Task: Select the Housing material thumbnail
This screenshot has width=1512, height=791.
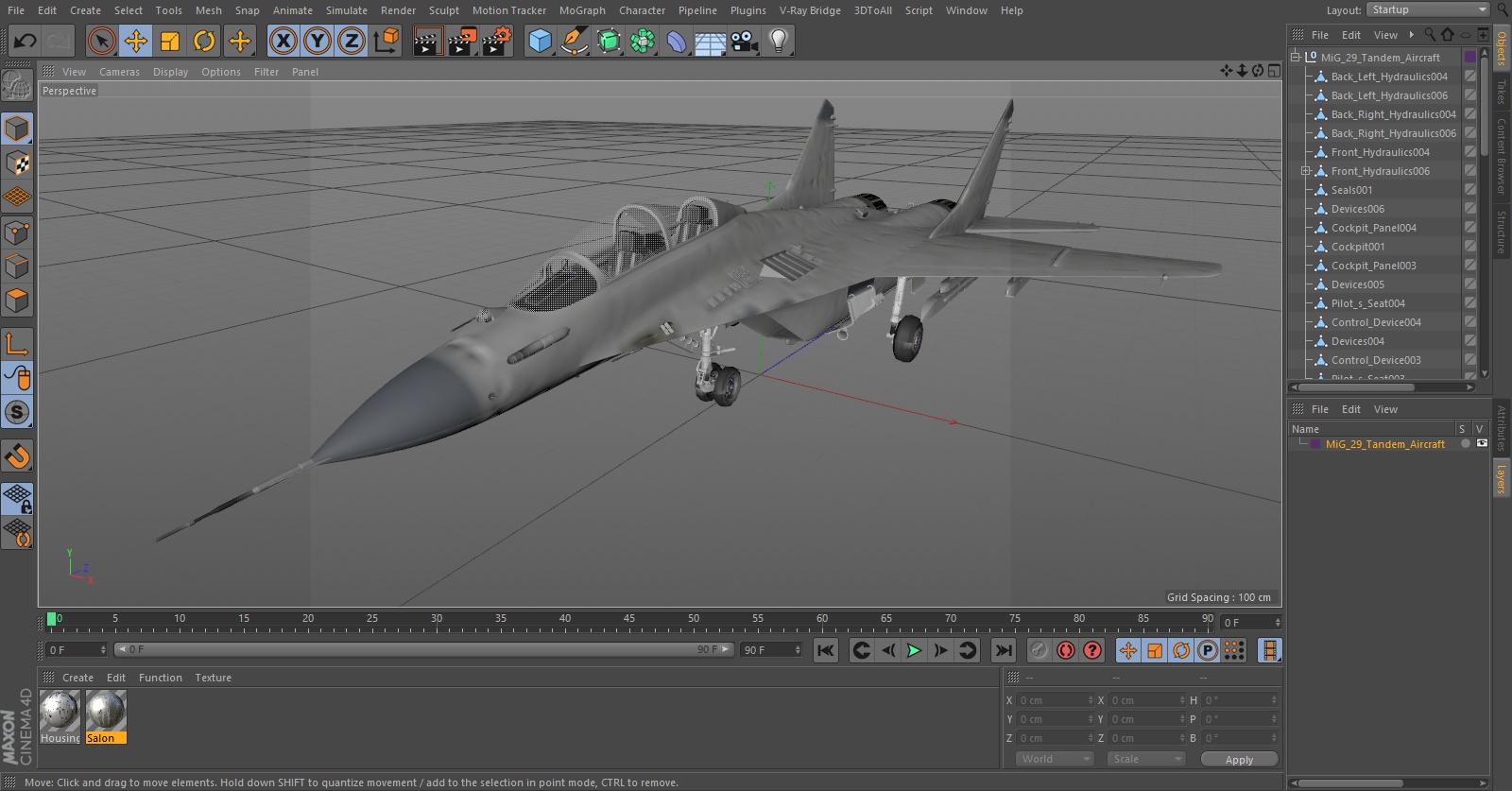Action: click(x=60, y=716)
